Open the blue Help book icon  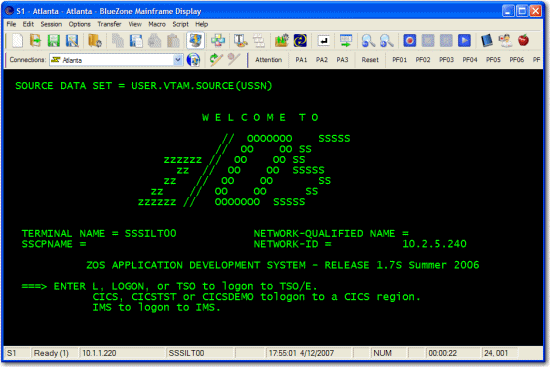487,41
